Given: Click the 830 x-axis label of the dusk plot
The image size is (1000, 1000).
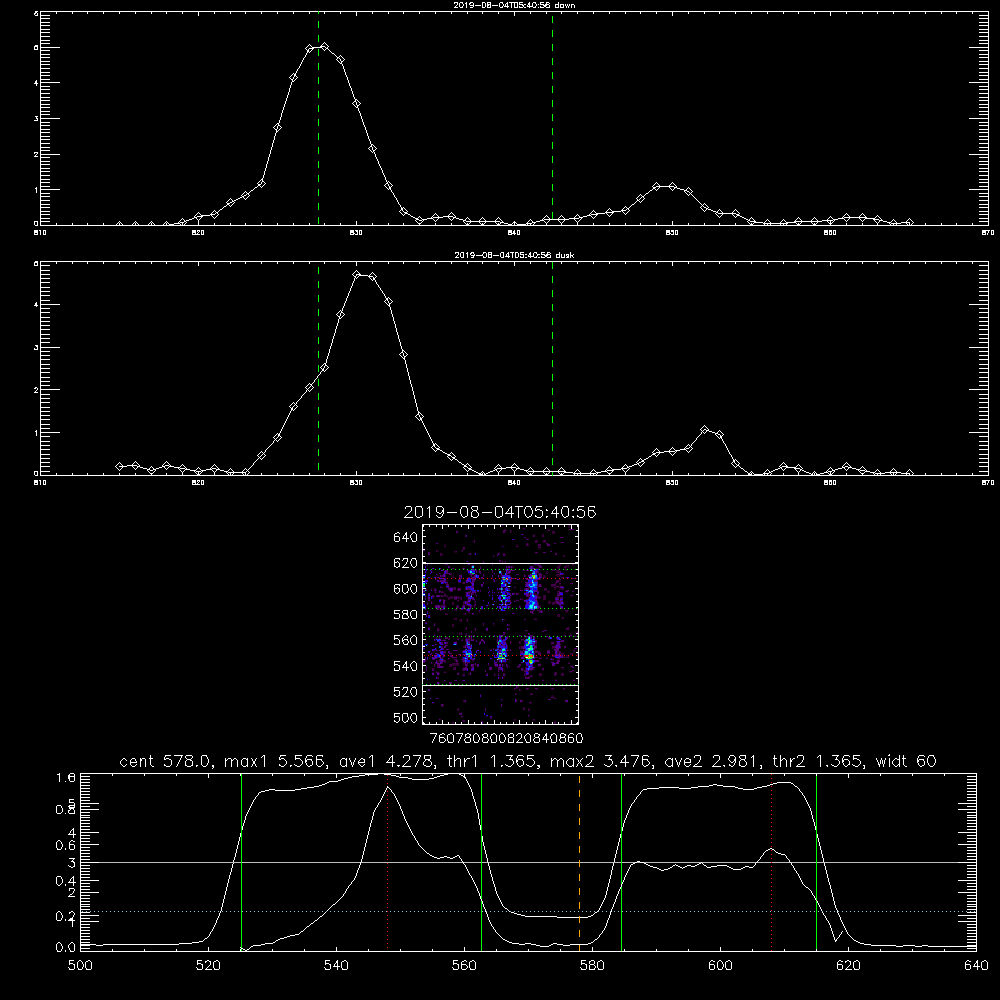Looking at the screenshot, I should pyautogui.click(x=356, y=483).
